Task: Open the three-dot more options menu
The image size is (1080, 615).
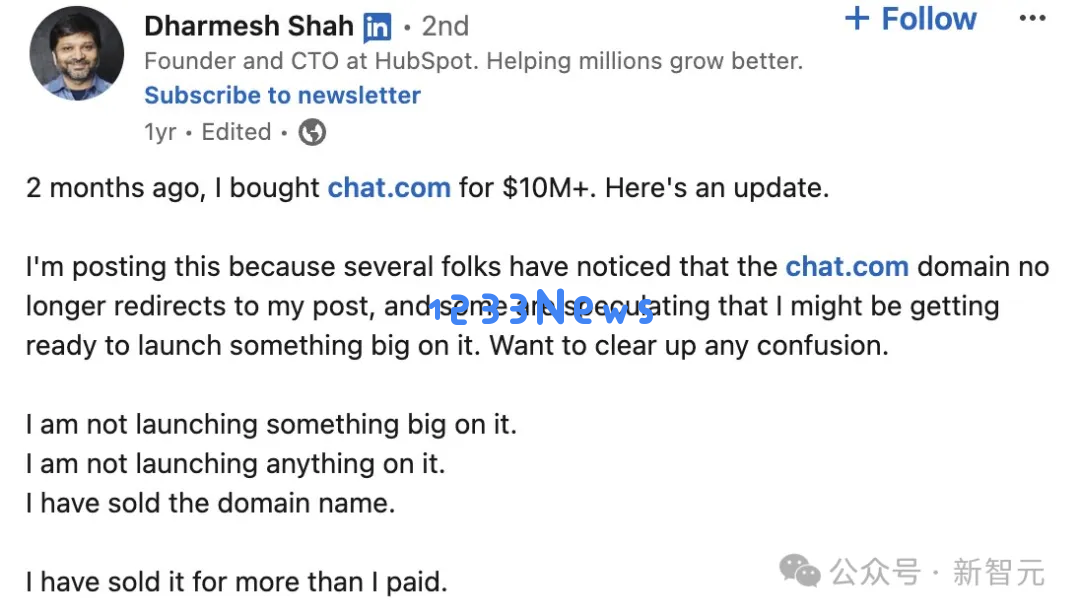Action: pos(1032,19)
